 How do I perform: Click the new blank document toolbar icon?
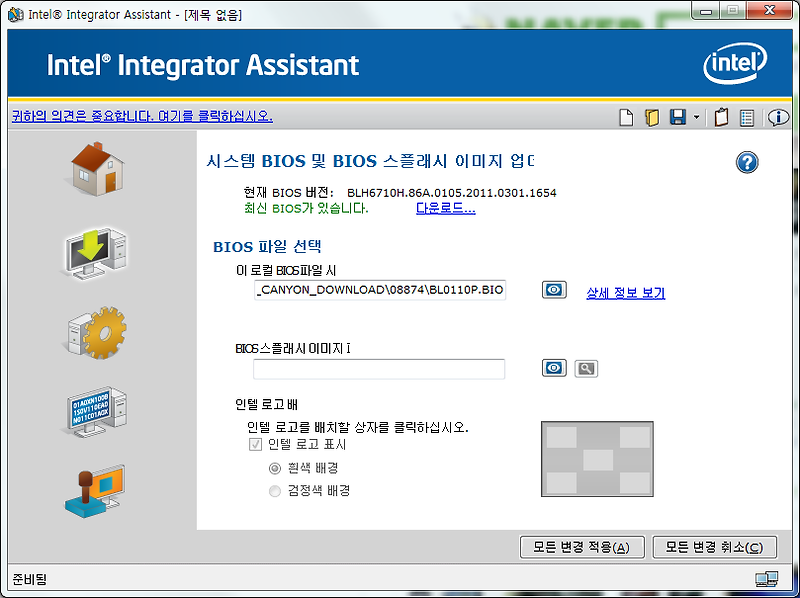(x=626, y=118)
